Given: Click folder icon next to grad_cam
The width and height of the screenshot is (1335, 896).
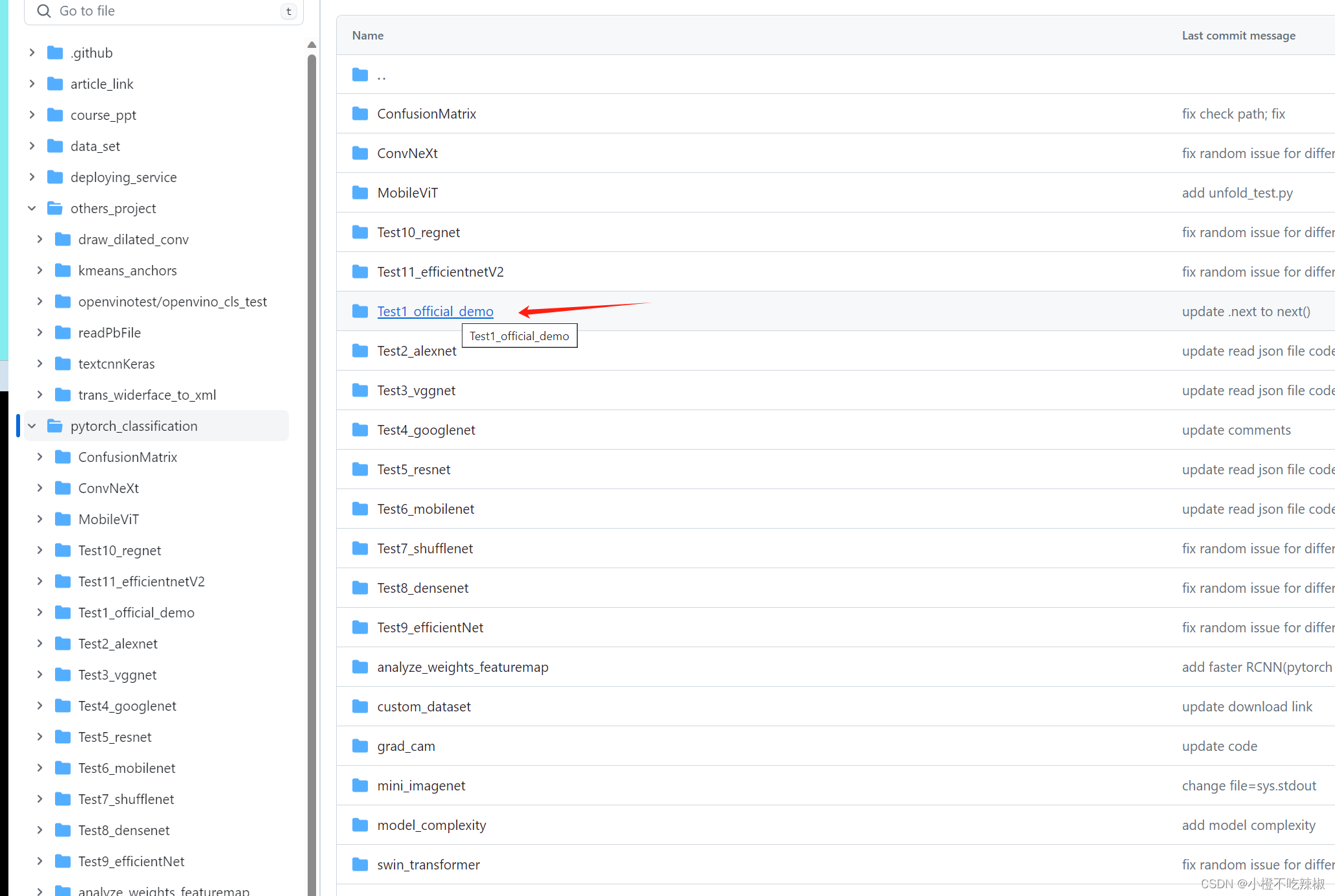Looking at the screenshot, I should tap(360, 746).
